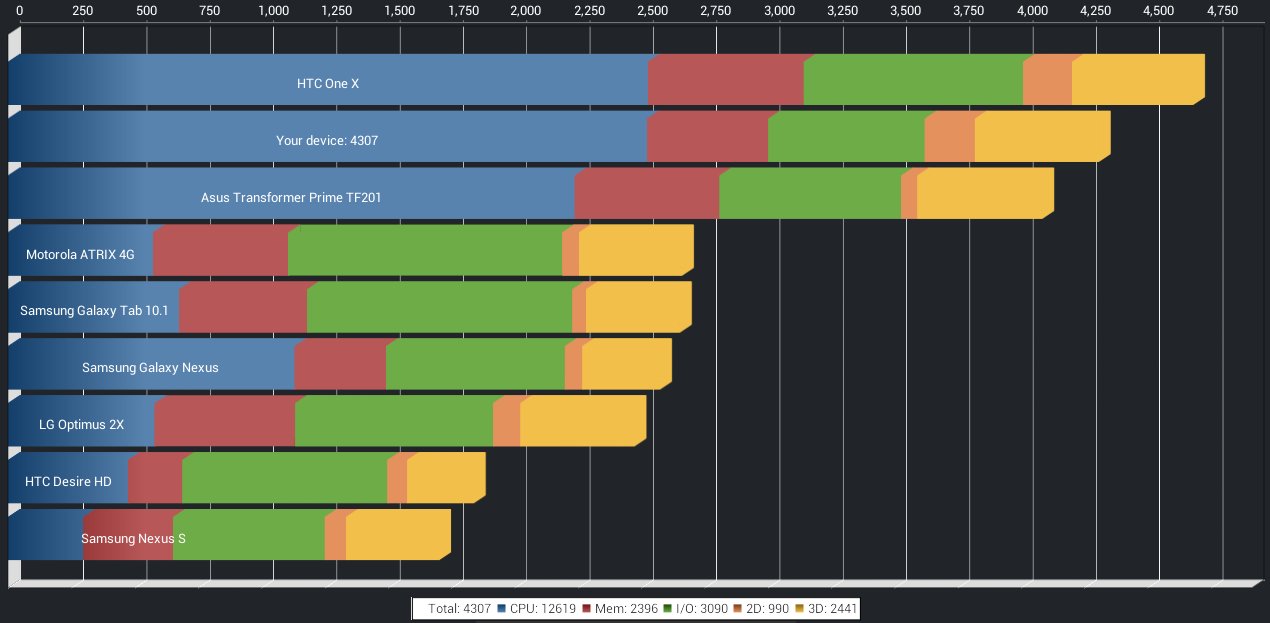Click the "HTC Desire HD" bar label
Image resolution: width=1270 pixels, height=623 pixels.
[68, 482]
